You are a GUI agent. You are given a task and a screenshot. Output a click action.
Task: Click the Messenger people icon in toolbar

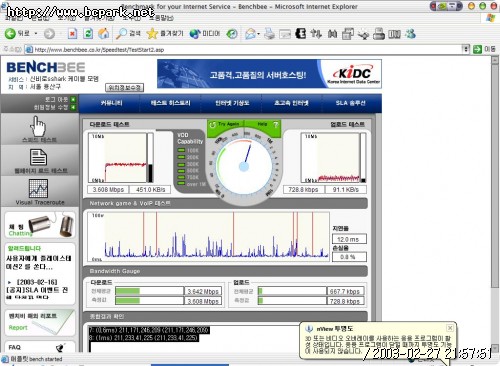[x=410, y=34]
